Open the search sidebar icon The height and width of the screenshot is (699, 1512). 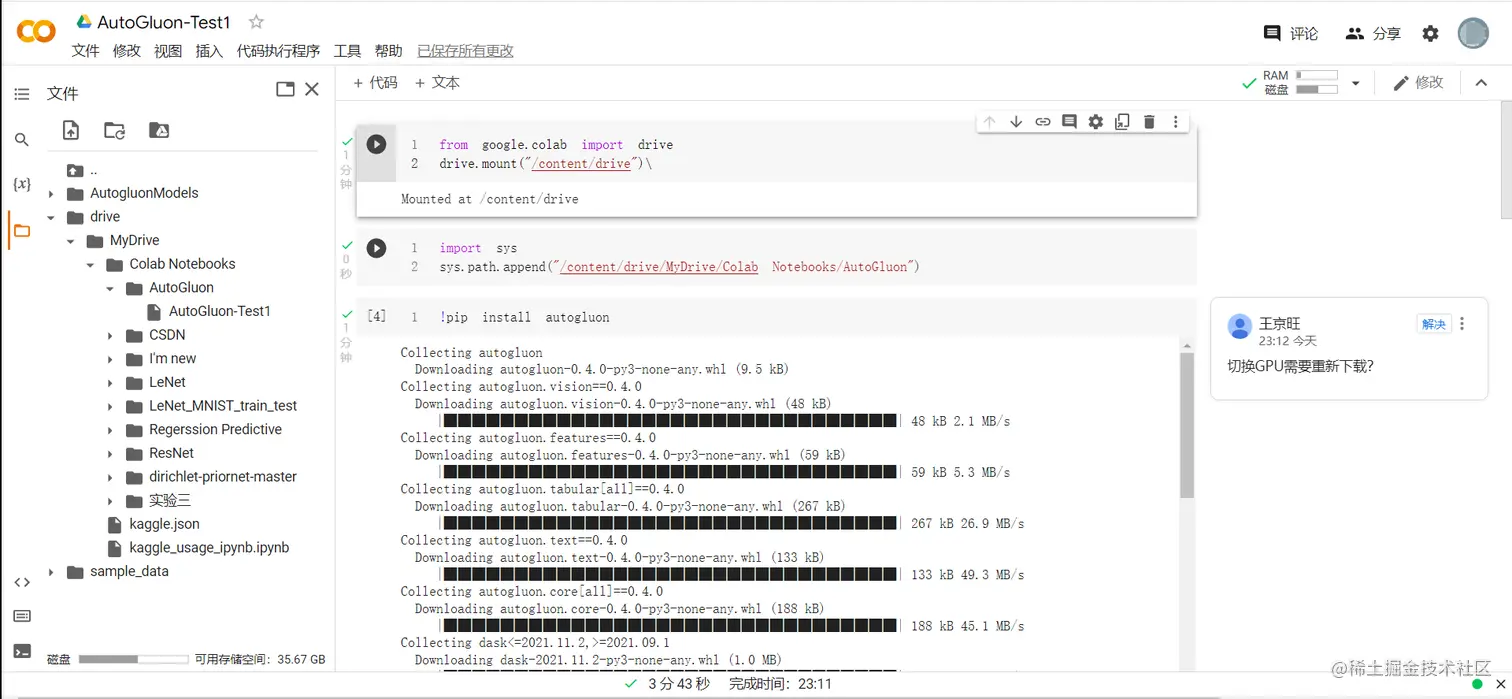[x=22, y=140]
